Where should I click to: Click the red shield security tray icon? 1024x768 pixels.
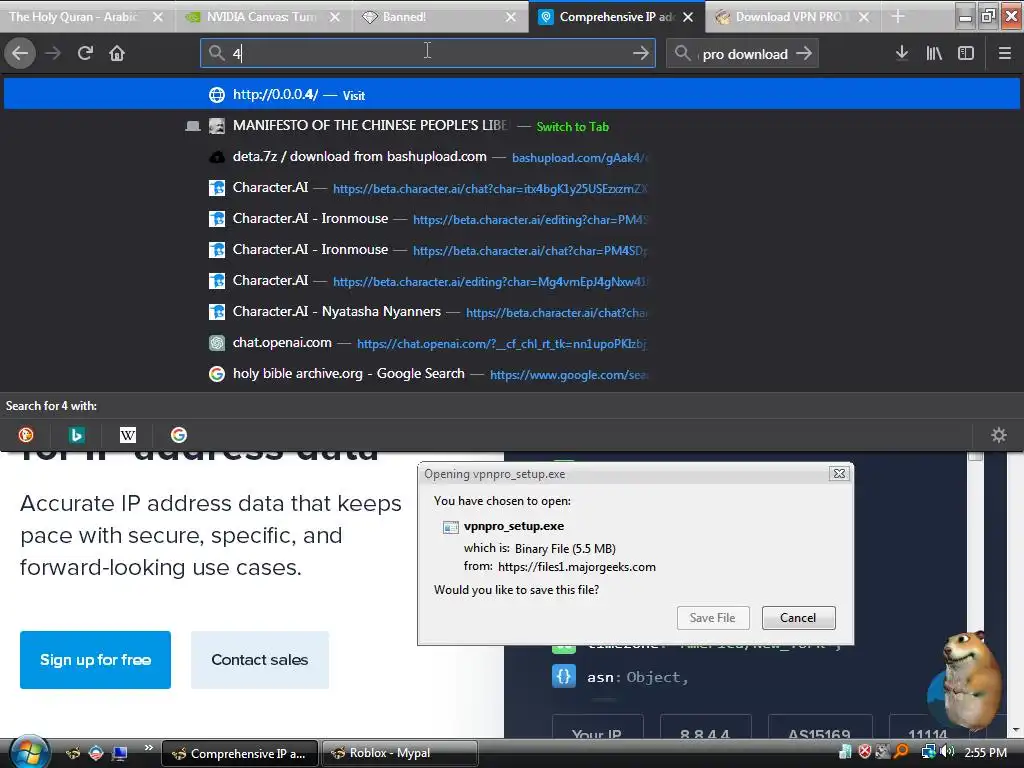point(865,752)
